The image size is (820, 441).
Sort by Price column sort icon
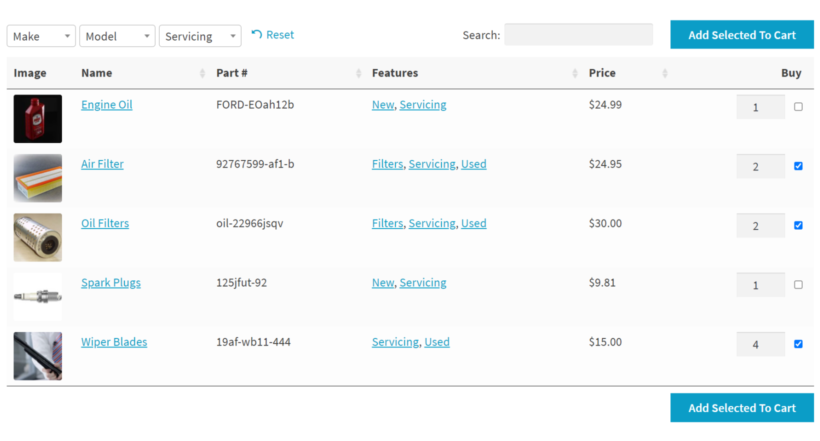click(x=665, y=74)
